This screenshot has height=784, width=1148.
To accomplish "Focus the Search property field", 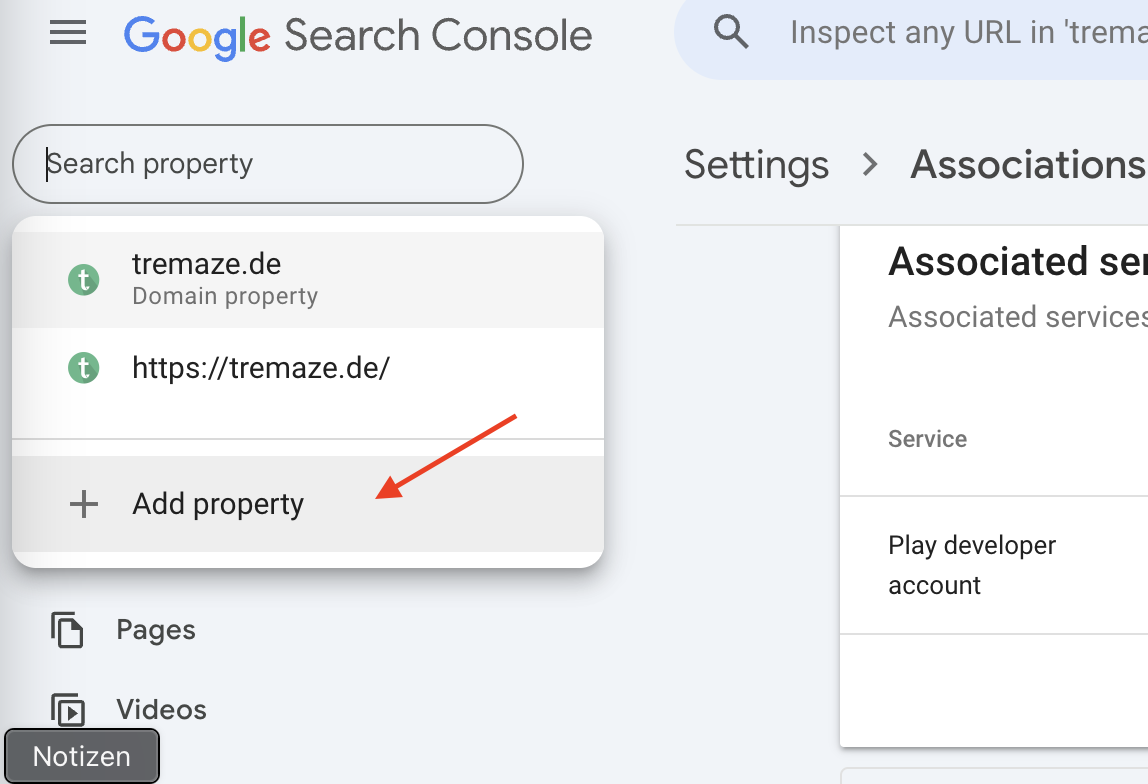I will click(268, 164).
